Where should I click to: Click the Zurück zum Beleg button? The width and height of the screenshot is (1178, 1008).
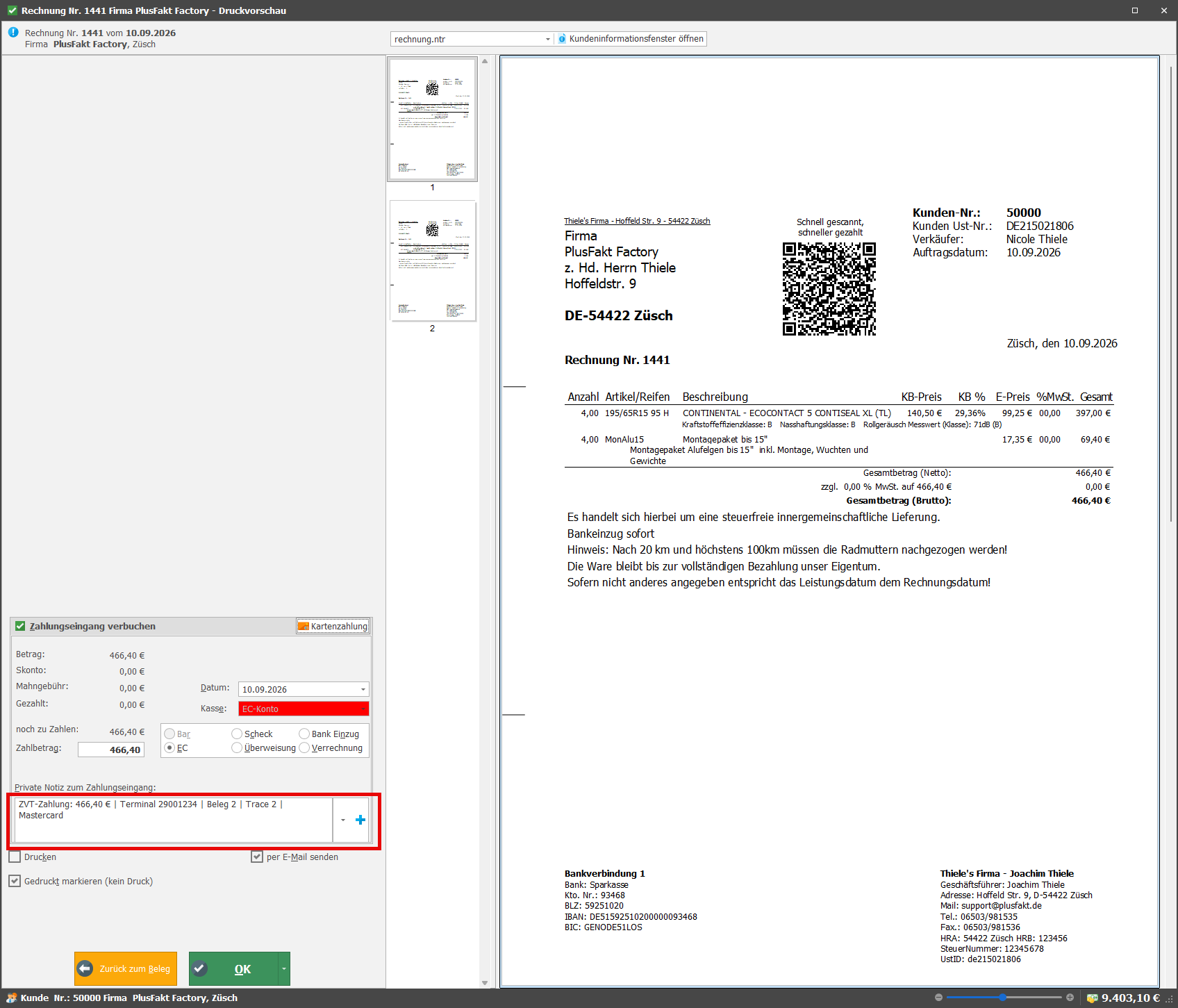point(126,968)
